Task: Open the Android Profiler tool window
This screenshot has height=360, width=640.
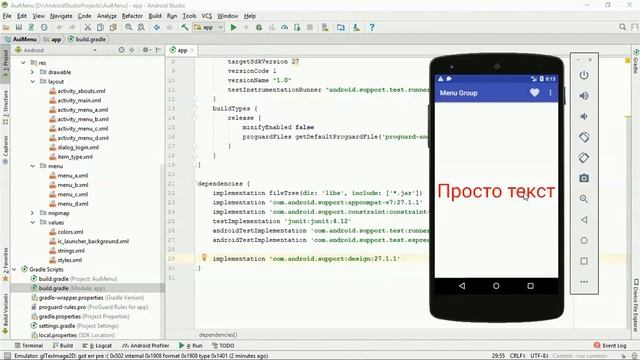Action: click(x=146, y=345)
